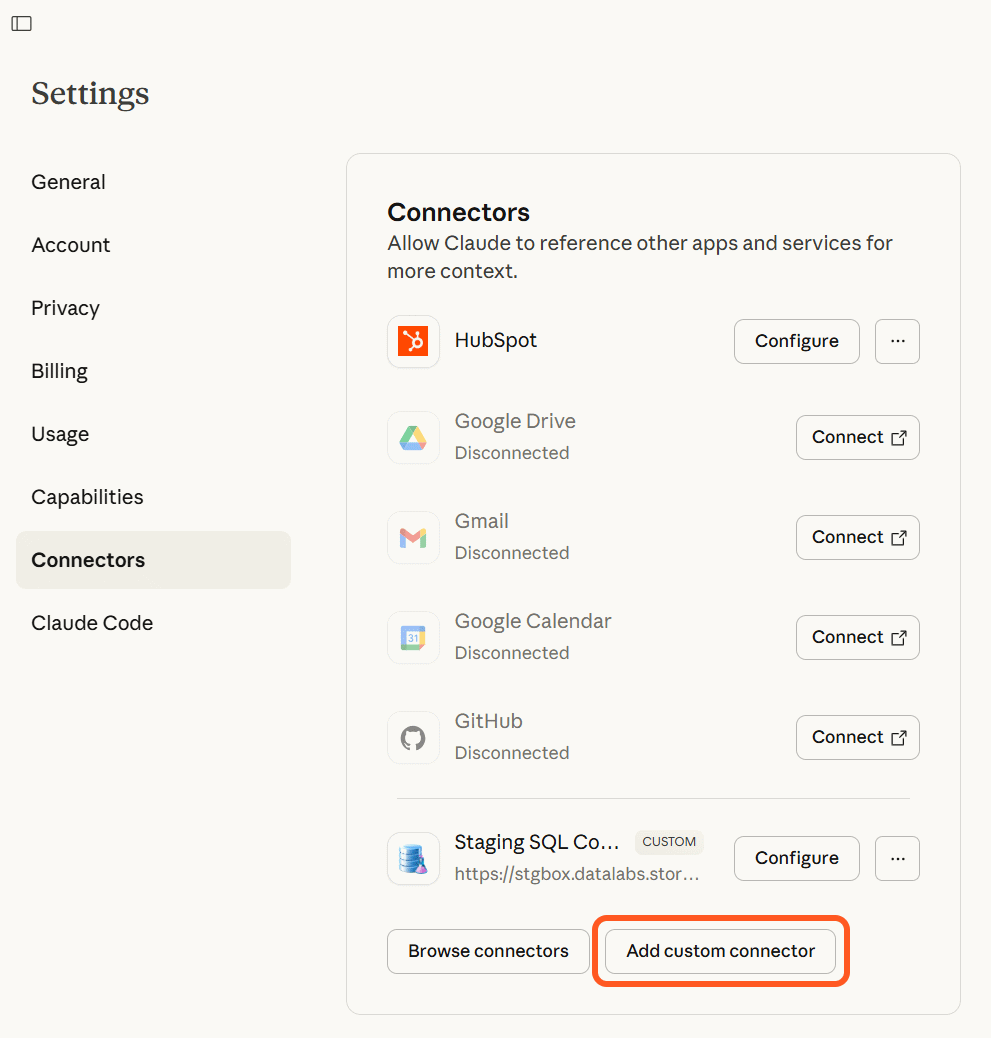Click the HubSpot connector icon

[x=413, y=341]
